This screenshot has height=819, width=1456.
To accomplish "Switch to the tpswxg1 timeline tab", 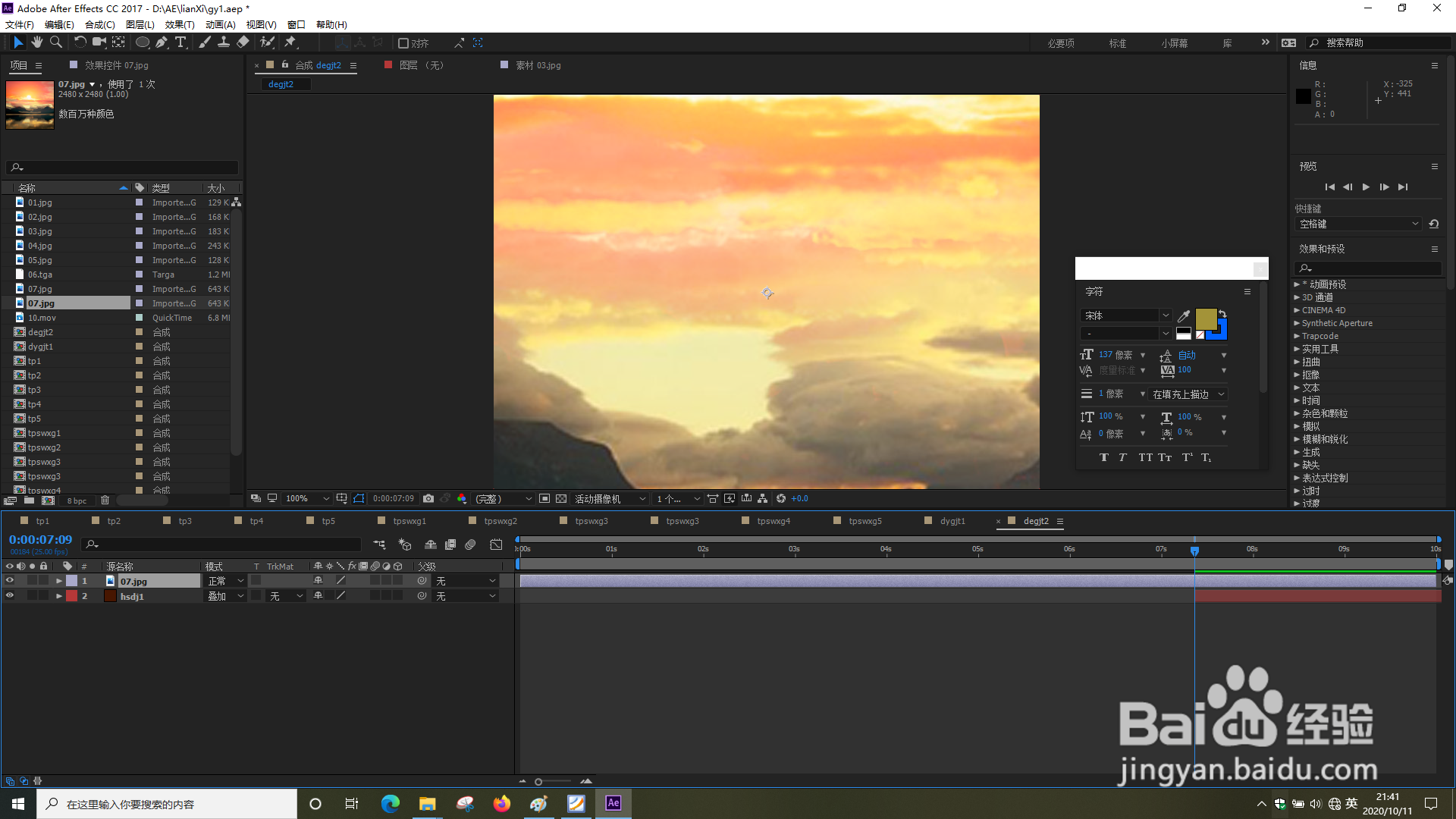I will tap(409, 521).
